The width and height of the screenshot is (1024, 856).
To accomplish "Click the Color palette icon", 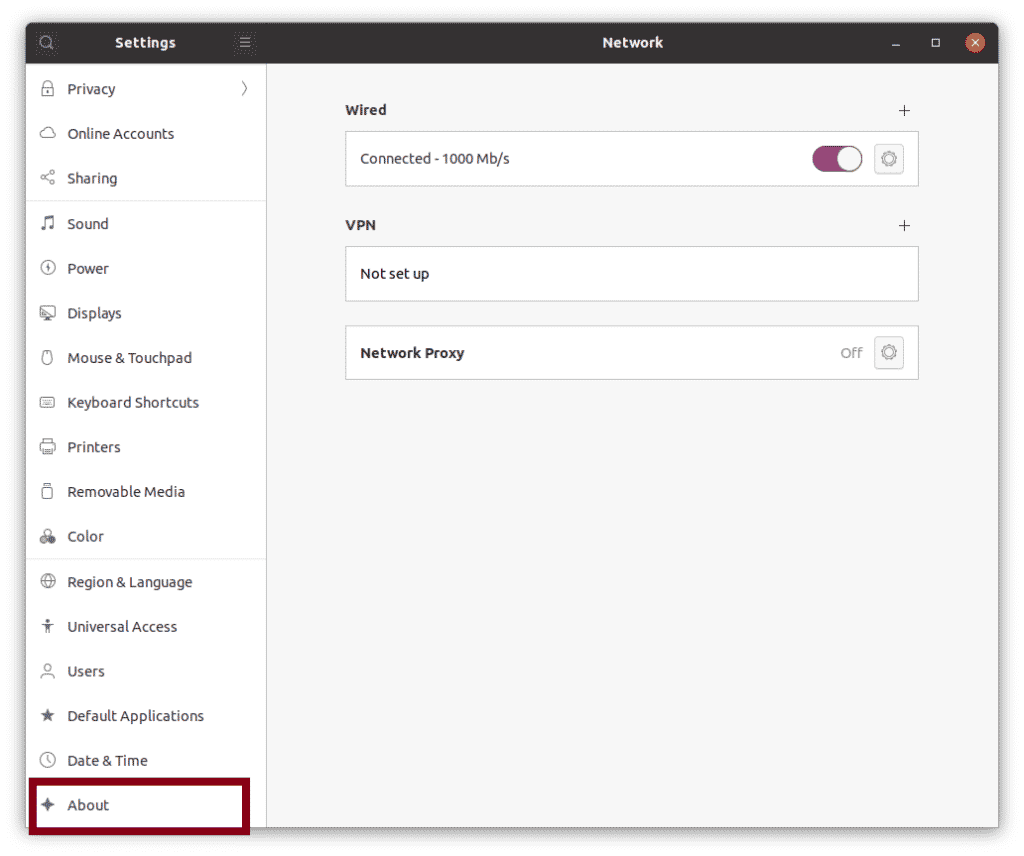I will click(47, 536).
